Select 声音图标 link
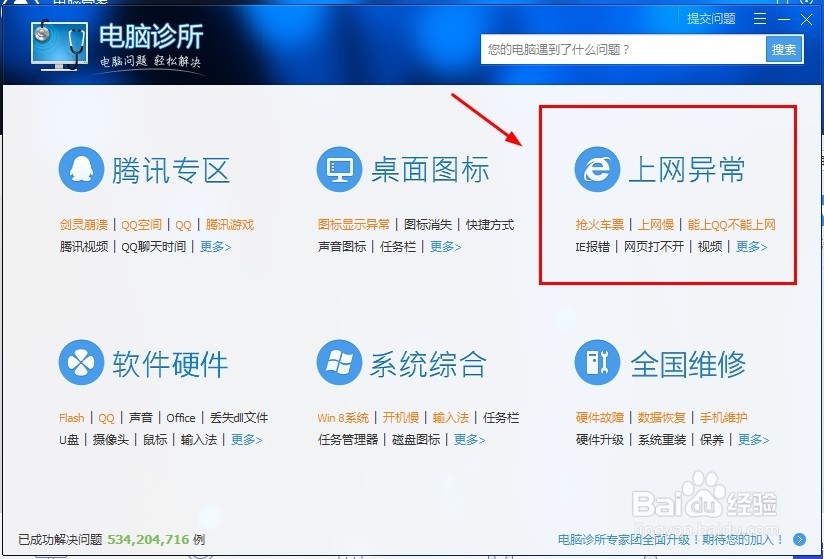824x559 pixels. [342, 246]
